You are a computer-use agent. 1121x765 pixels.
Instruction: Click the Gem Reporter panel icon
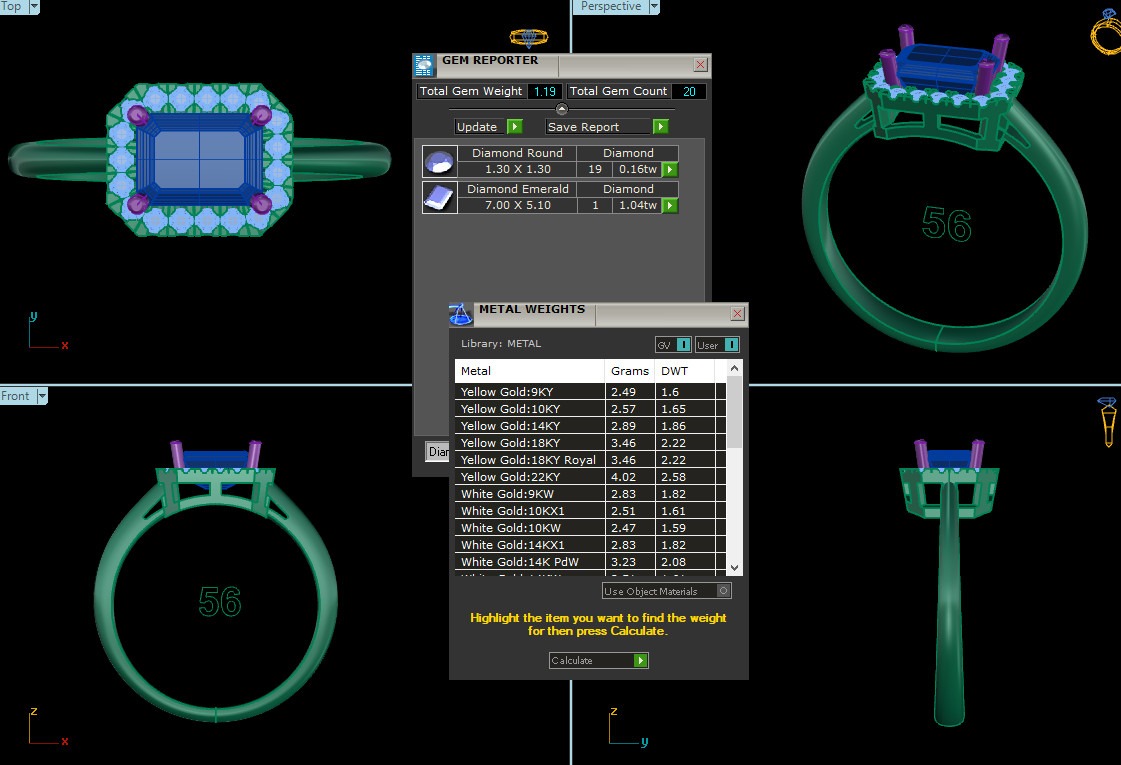(x=424, y=66)
